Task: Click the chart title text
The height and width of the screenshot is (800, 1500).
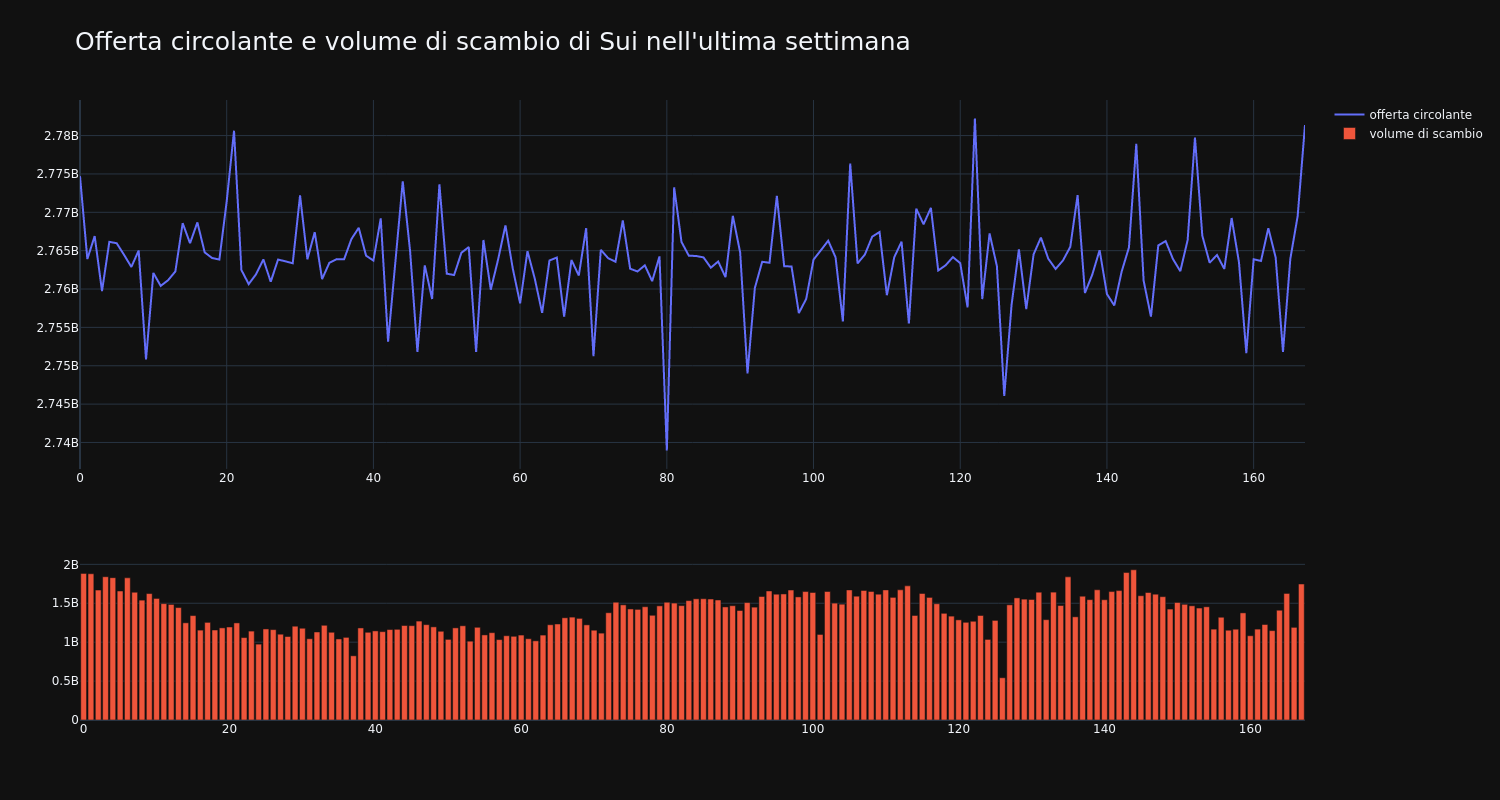Action: point(493,42)
